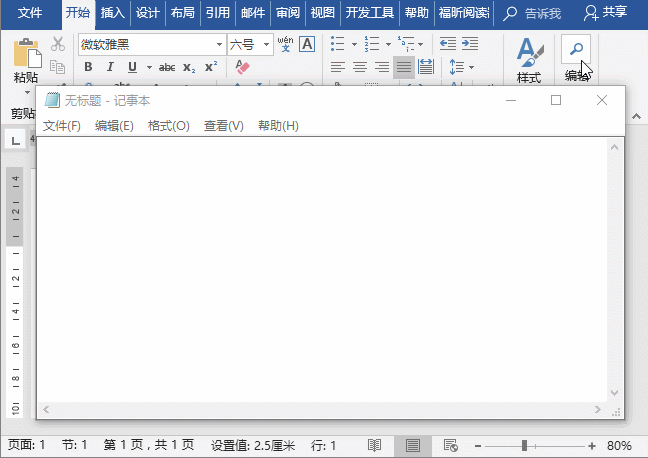This screenshot has width=648, height=458.
Task: Click the zoom slider handle
Action: pyautogui.click(x=524, y=446)
